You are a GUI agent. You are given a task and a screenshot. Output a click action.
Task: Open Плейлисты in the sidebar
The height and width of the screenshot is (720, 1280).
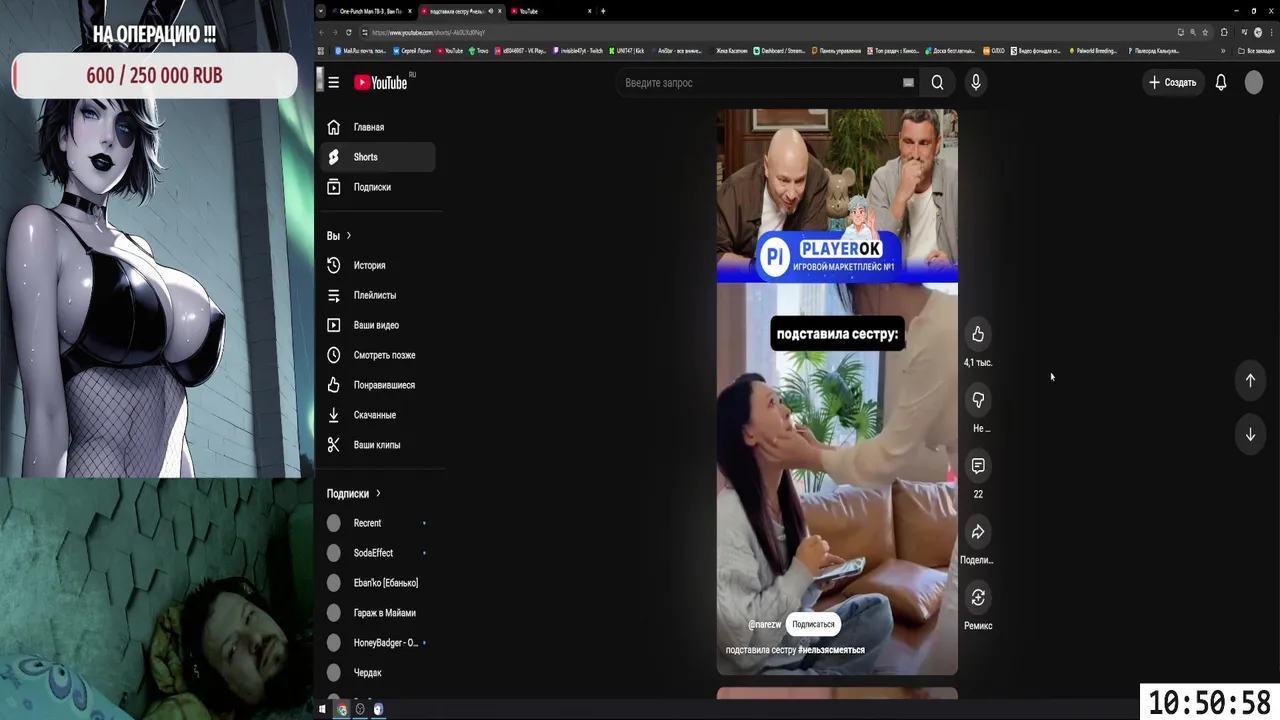(378, 295)
